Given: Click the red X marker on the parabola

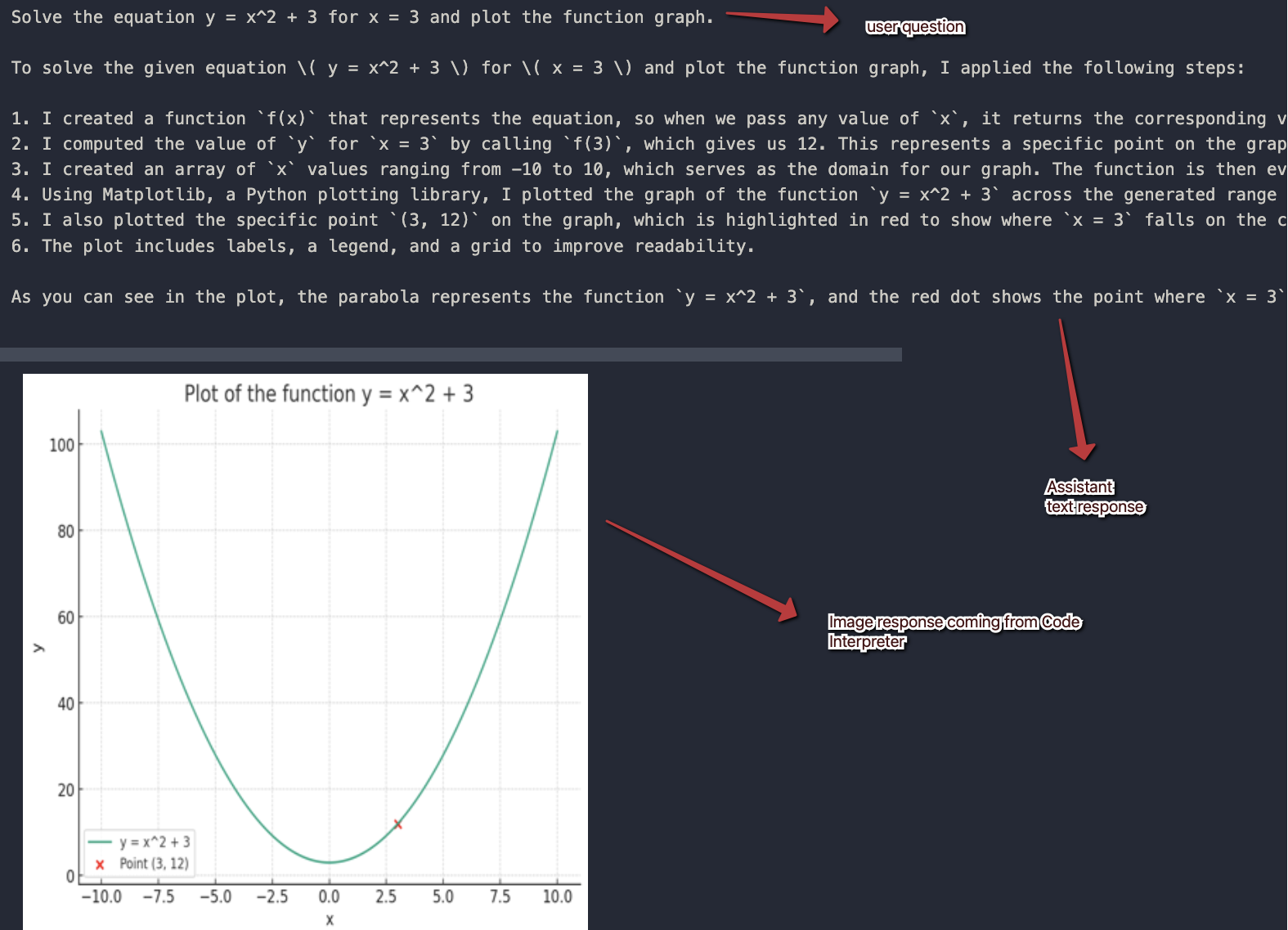Looking at the screenshot, I should pos(397,824).
